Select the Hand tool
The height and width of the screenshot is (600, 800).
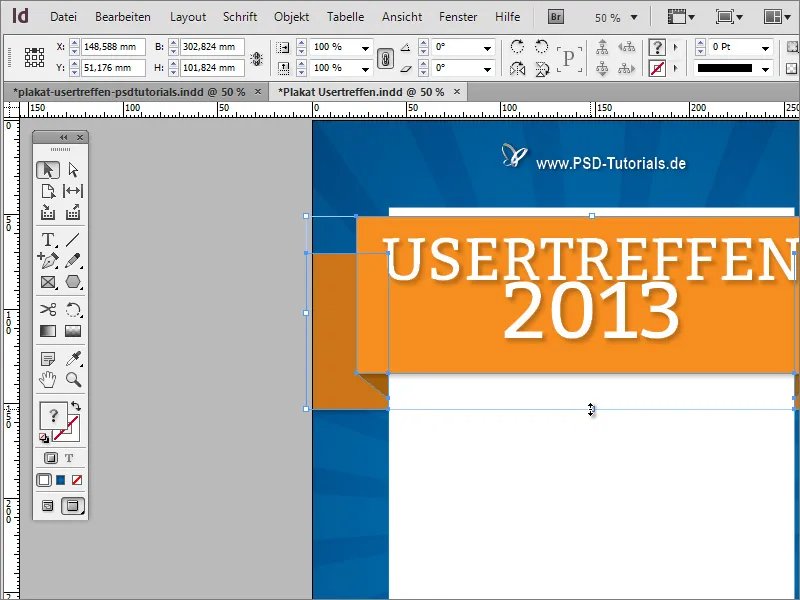click(48, 380)
